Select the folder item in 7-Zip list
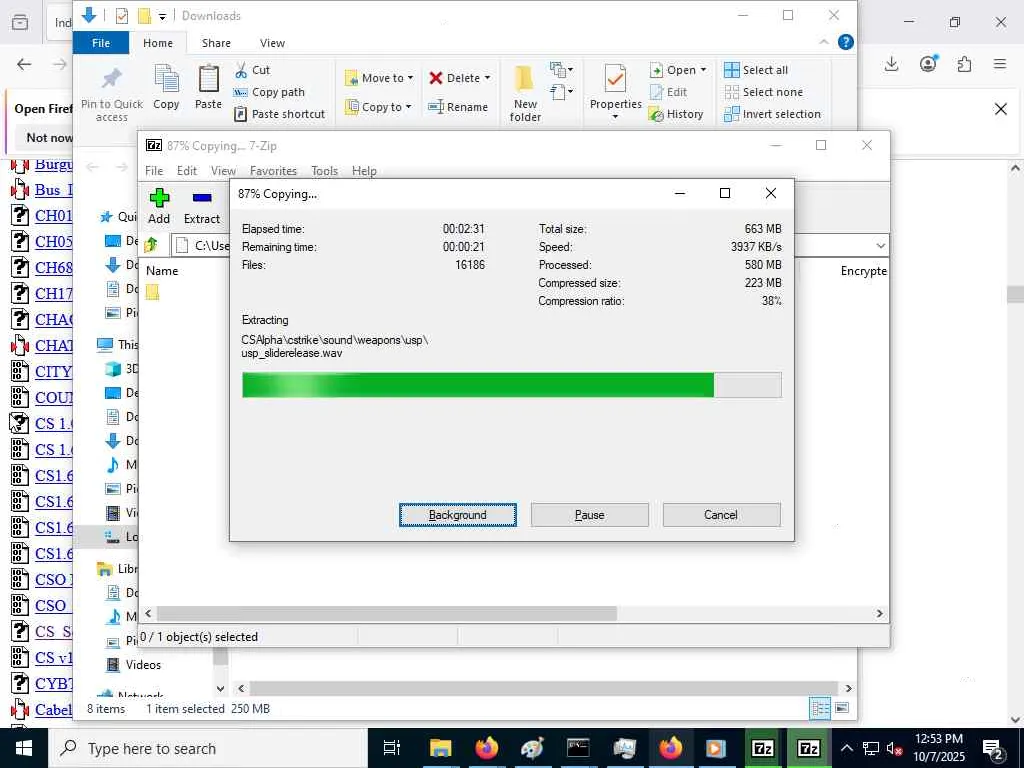 click(x=152, y=292)
